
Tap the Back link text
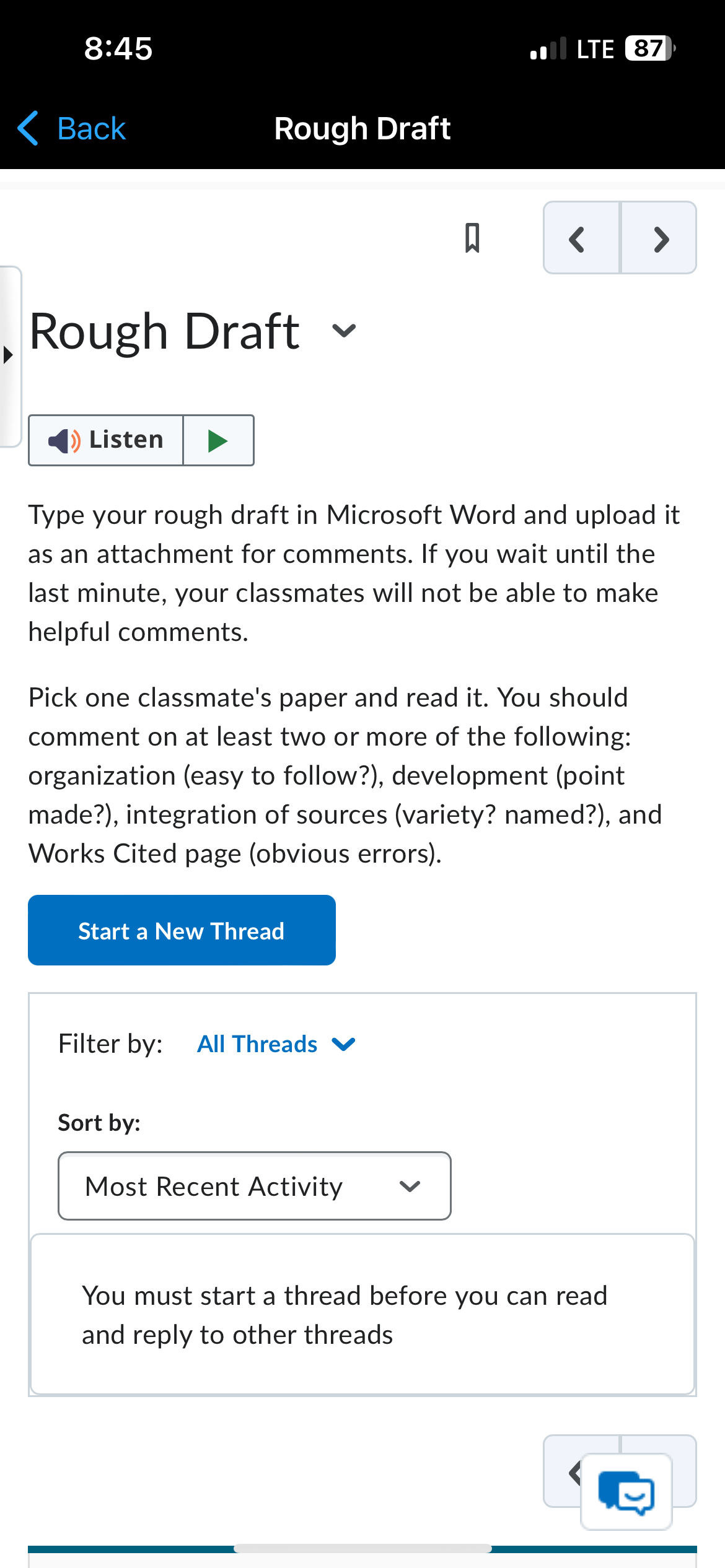92,129
